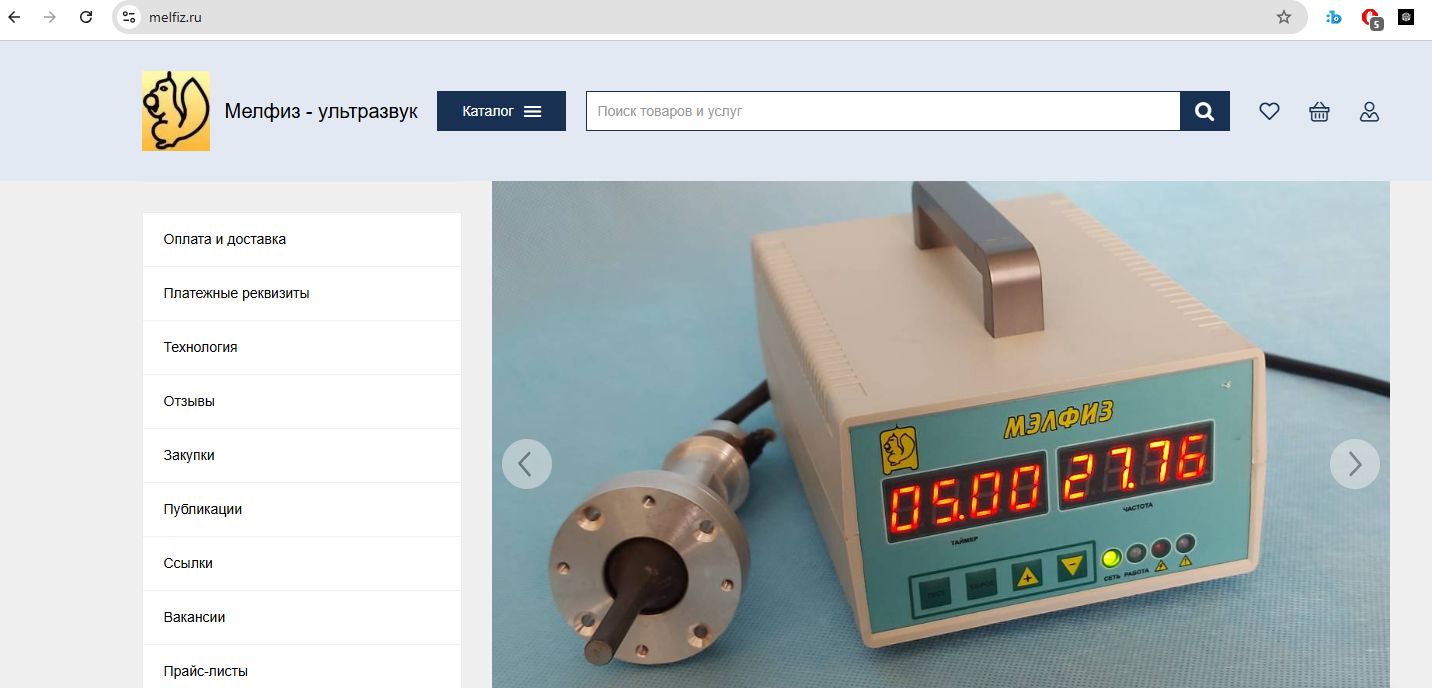1432x688 pixels.
Task: Go back to previous browser page
Action: [x=15, y=17]
